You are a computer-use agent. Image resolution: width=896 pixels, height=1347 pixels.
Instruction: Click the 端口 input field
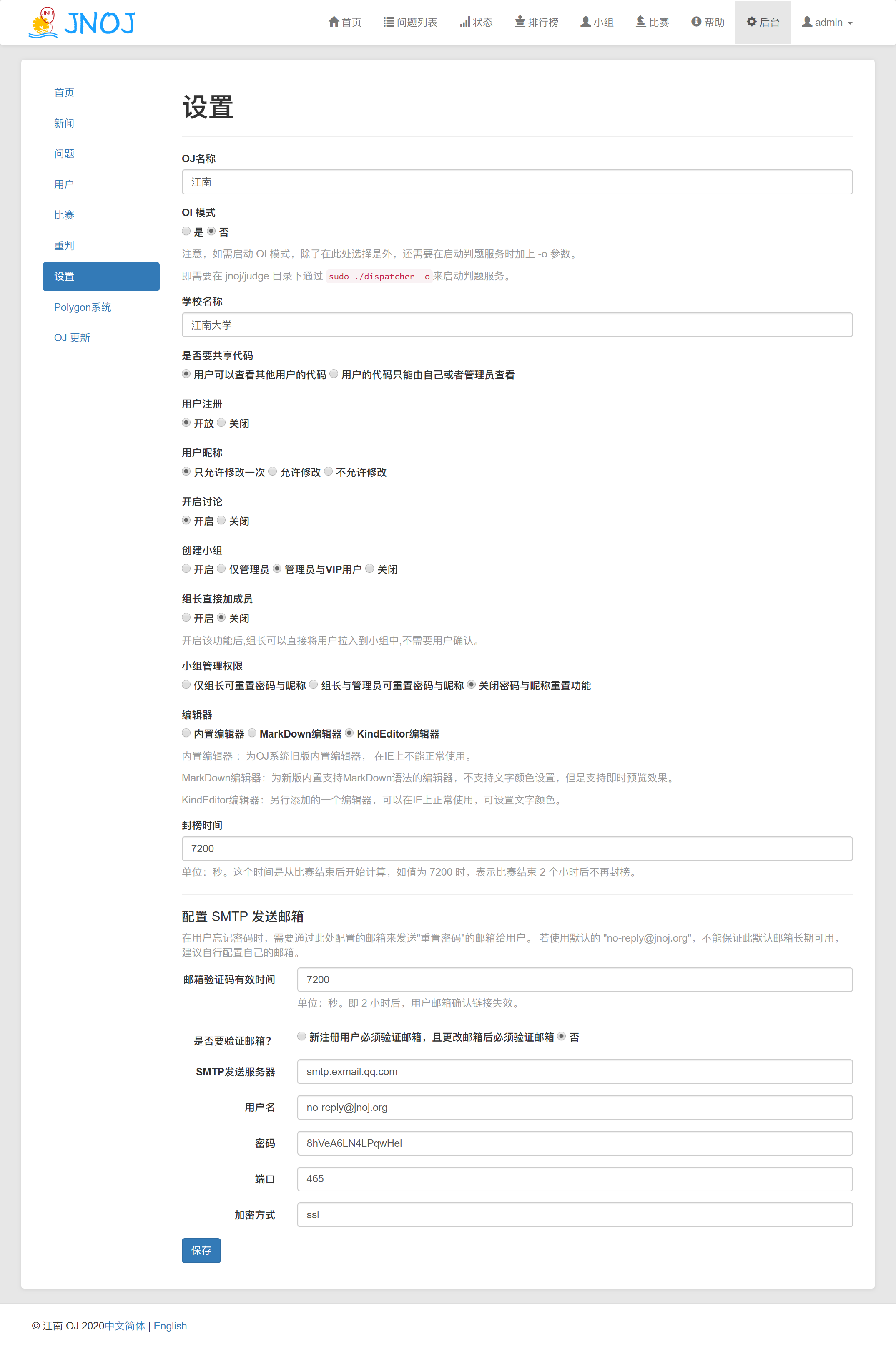575,1179
